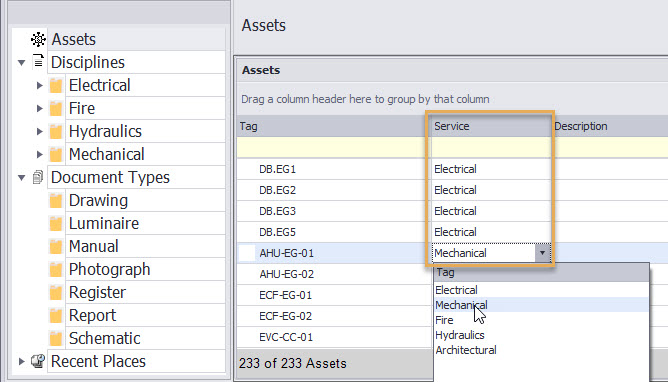This screenshot has width=668, height=382.
Task: Click the Disciplines list icon
Action: [38, 62]
